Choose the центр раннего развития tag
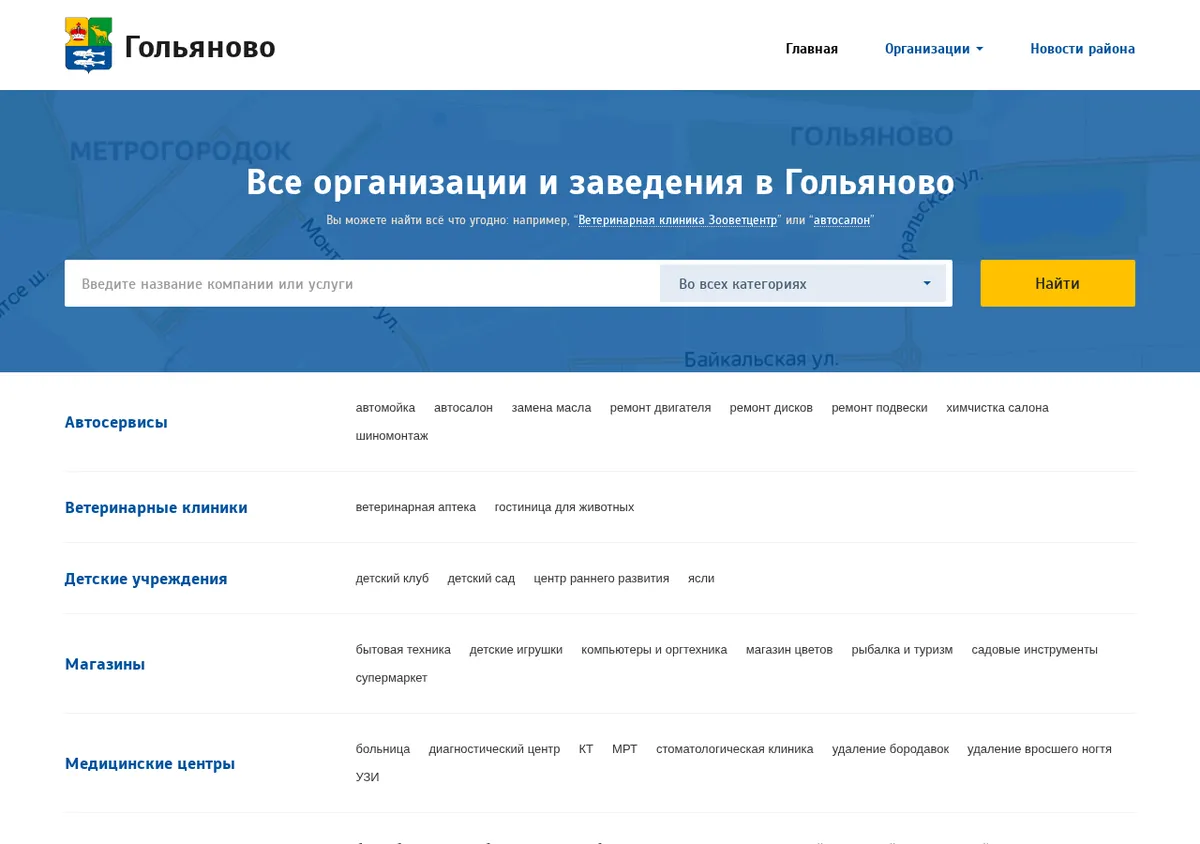Image resolution: width=1200 pixels, height=844 pixels. click(x=601, y=578)
